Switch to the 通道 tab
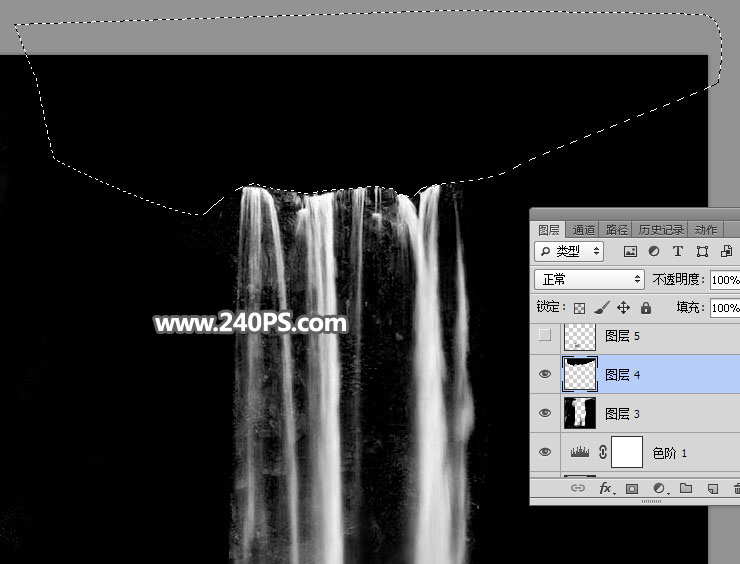 (583, 230)
